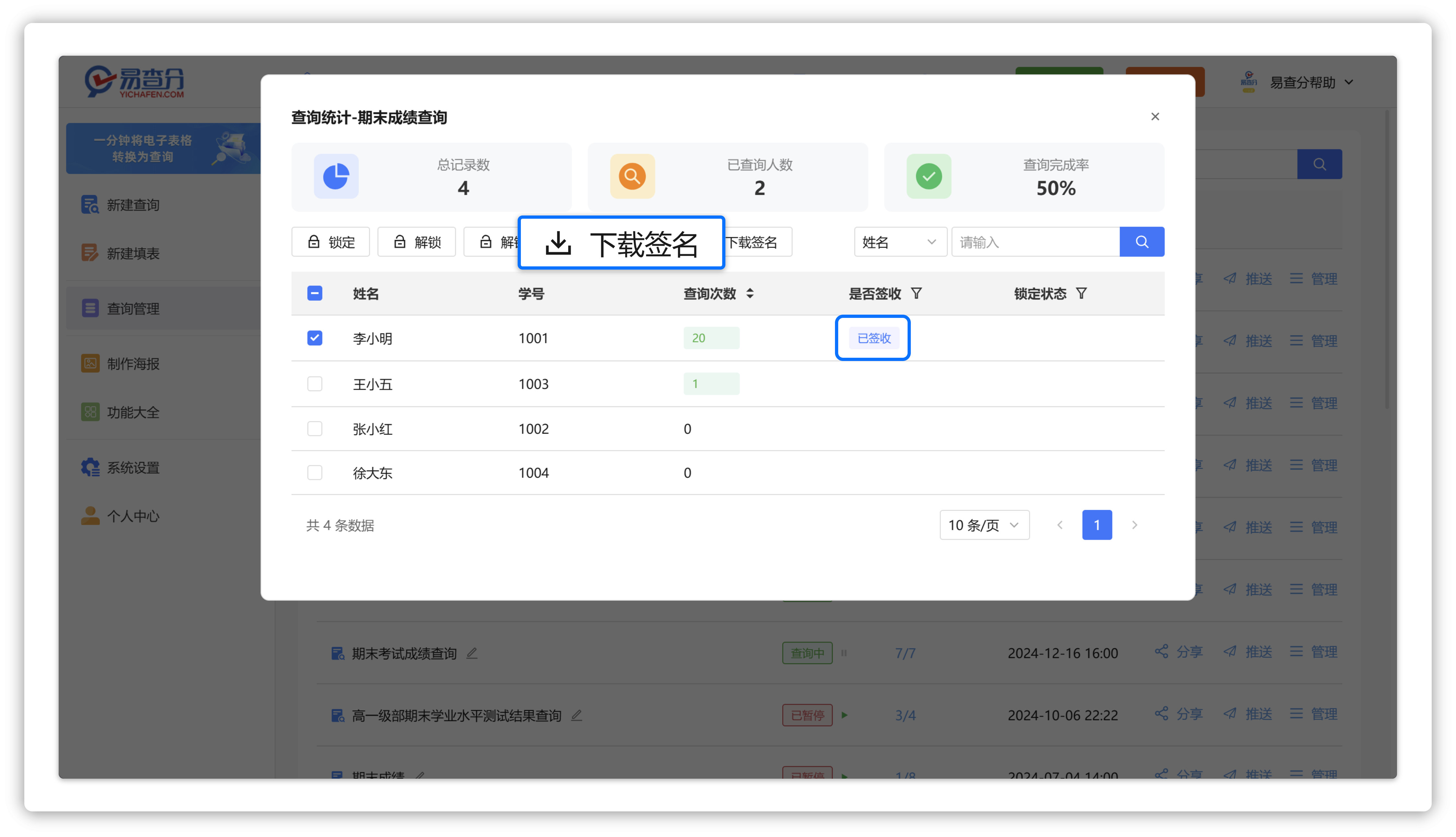Go to next page arrow
1456x837 pixels.
1134,525
